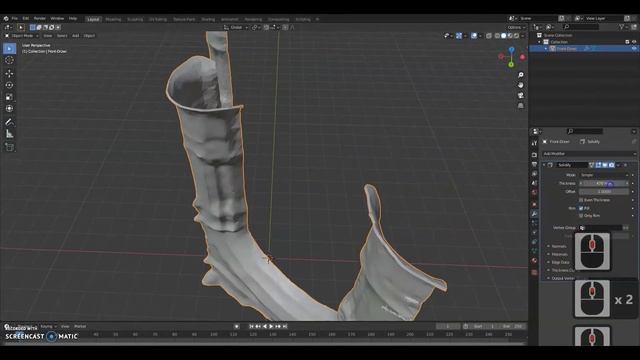Pick the Rotate tool

(9, 85)
